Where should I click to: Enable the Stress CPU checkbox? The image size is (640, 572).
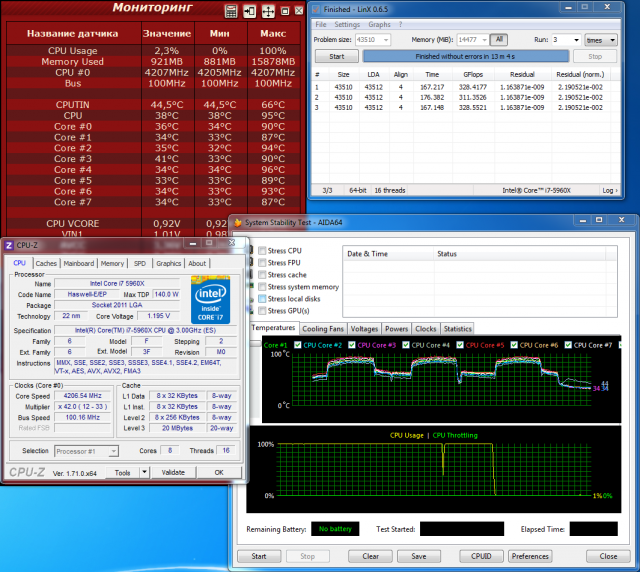(262, 251)
